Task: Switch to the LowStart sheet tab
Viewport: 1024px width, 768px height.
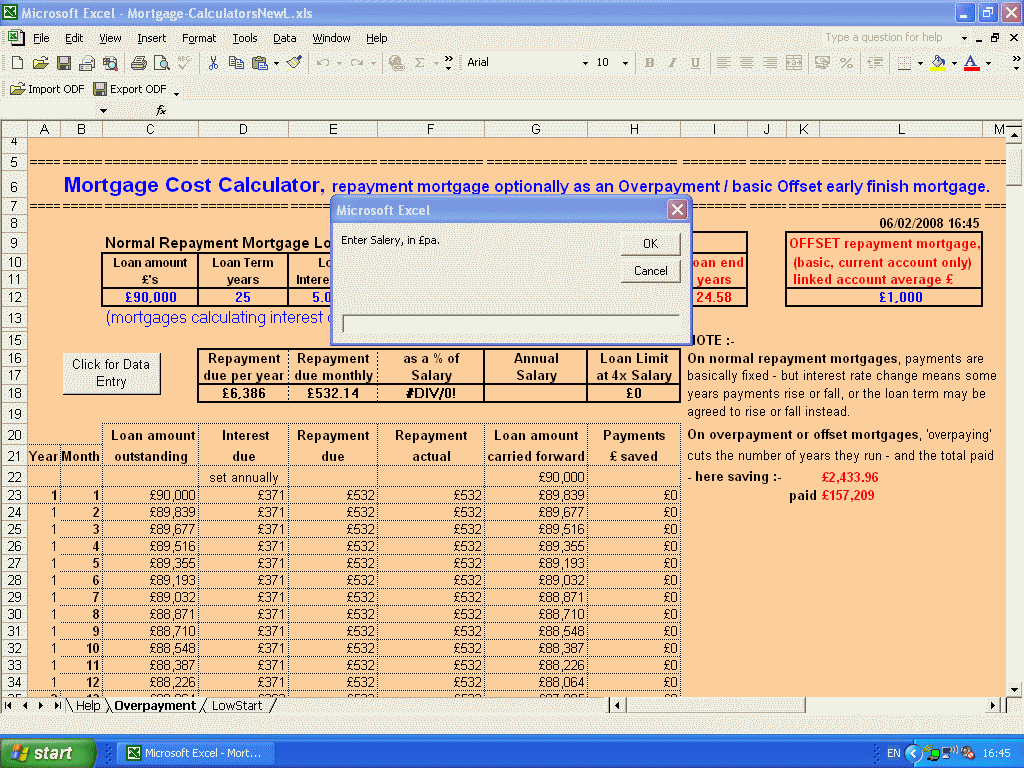Action: coord(237,705)
